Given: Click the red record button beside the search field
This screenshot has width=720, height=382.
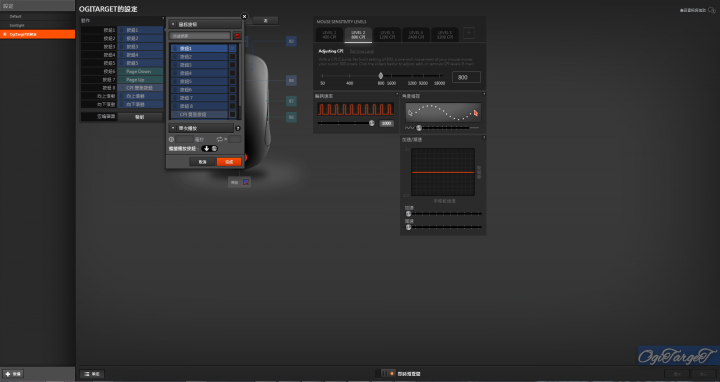Looking at the screenshot, I should [237, 36].
